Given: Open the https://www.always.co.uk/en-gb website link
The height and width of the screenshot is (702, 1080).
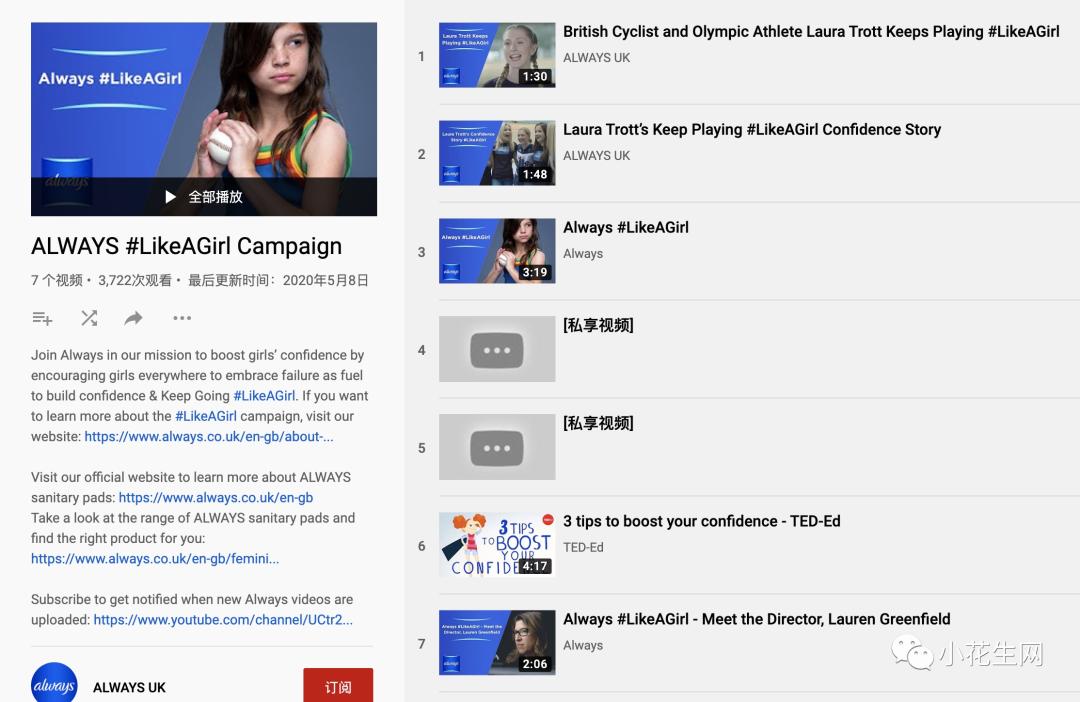Looking at the screenshot, I should click(216, 497).
